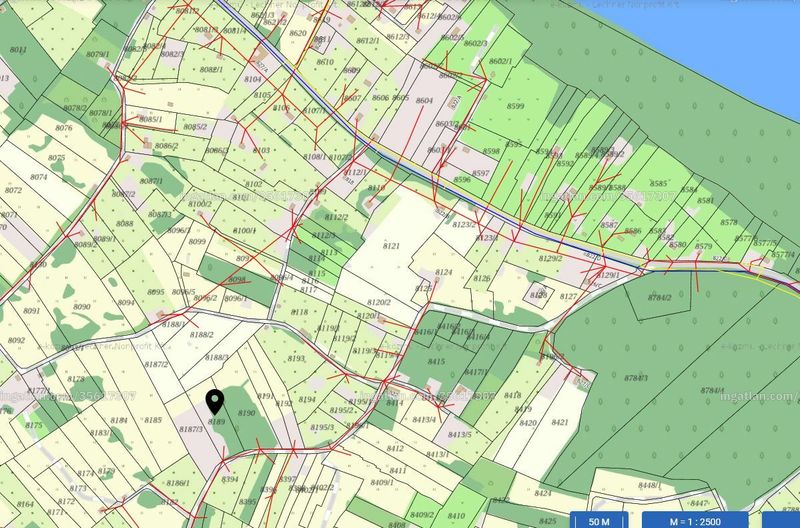Click parcel label 8784/2
Image resolution: width=800 pixels, height=528 pixels.
click(660, 297)
